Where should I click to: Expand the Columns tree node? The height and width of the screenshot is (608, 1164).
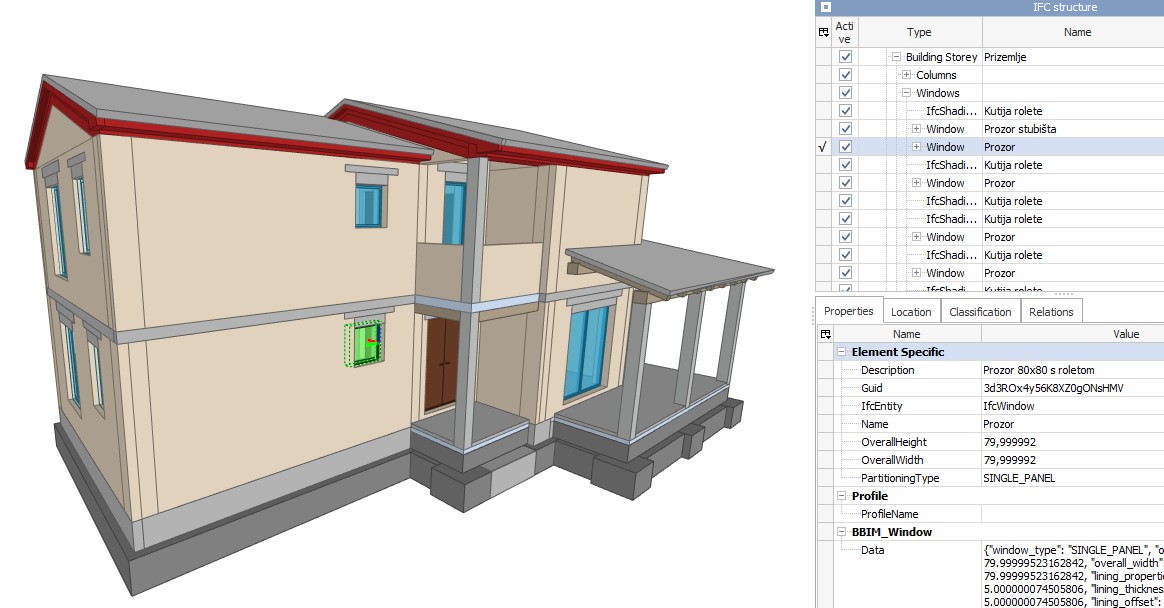click(907, 75)
